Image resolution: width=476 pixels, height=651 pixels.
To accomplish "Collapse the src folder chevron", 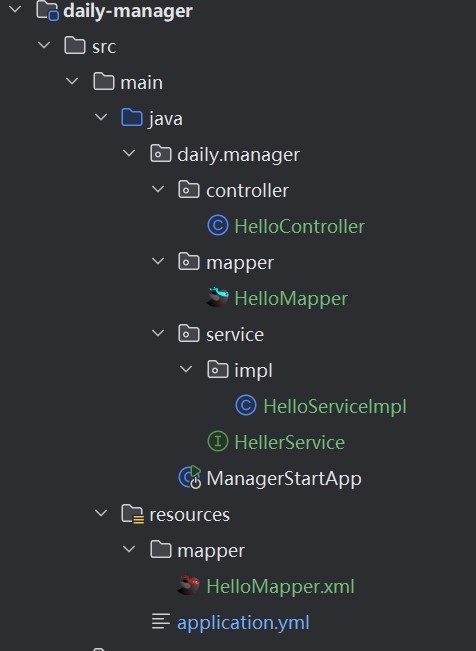I will (x=44, y=45).
